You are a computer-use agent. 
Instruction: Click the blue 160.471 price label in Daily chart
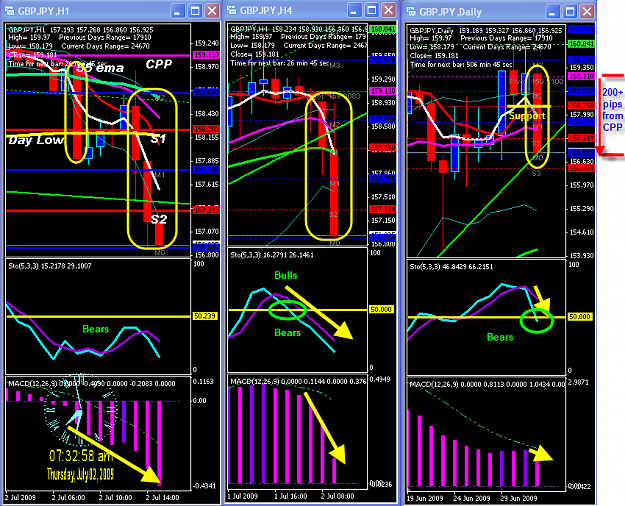pos(582,29)
